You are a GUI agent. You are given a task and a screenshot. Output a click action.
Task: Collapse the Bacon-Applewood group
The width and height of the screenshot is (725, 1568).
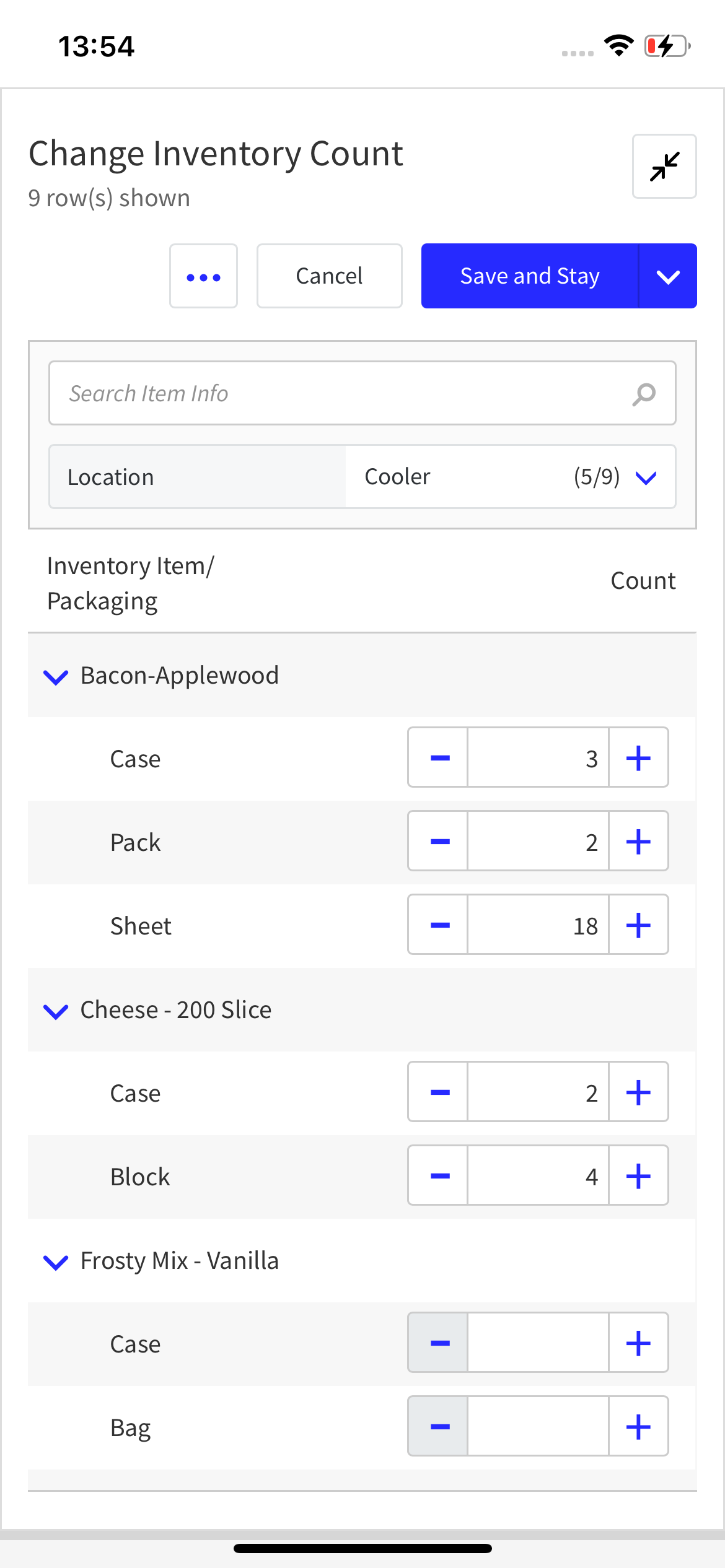coord(56,676)
